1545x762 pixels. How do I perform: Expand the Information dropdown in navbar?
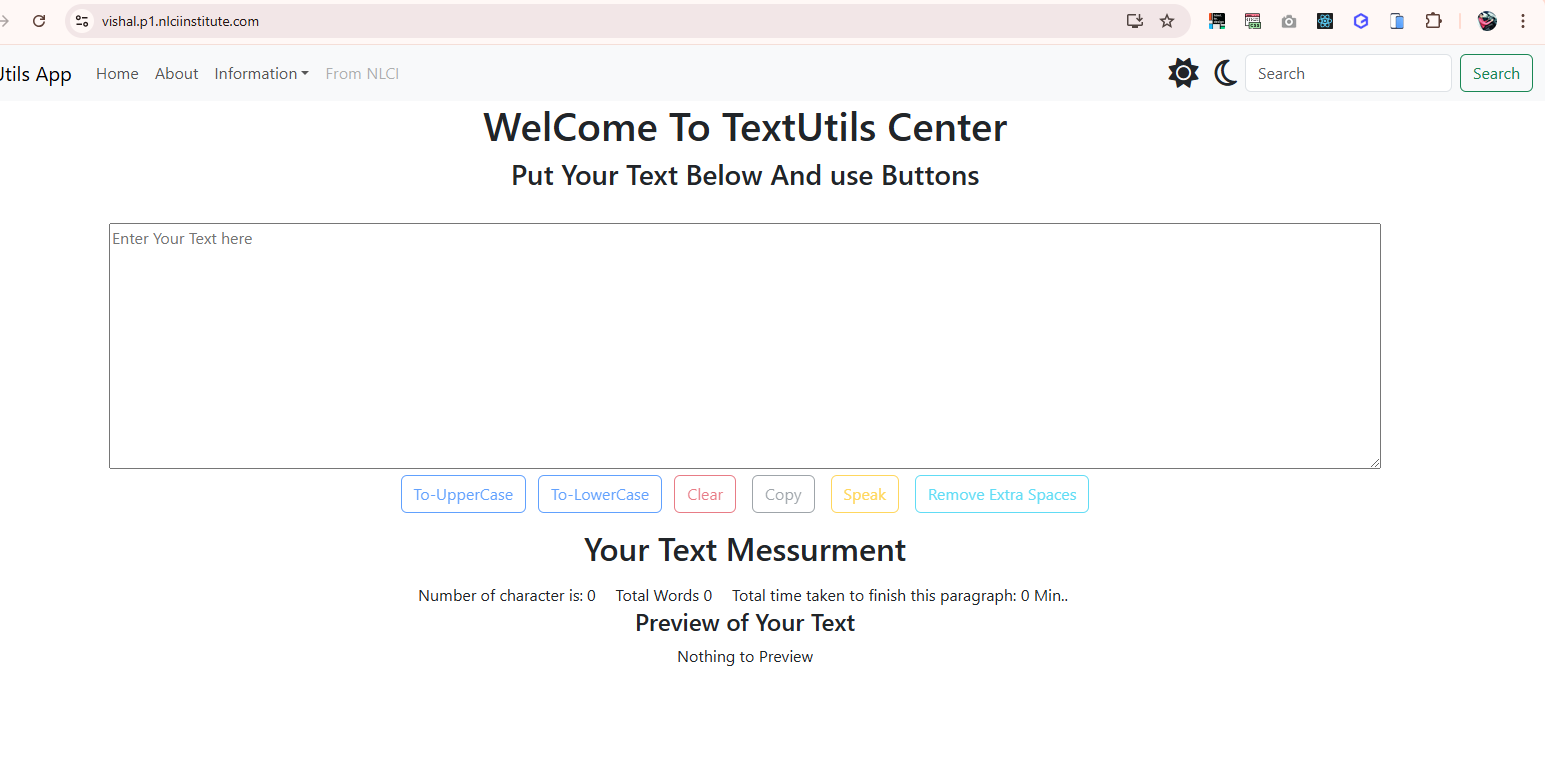point(261,74)
